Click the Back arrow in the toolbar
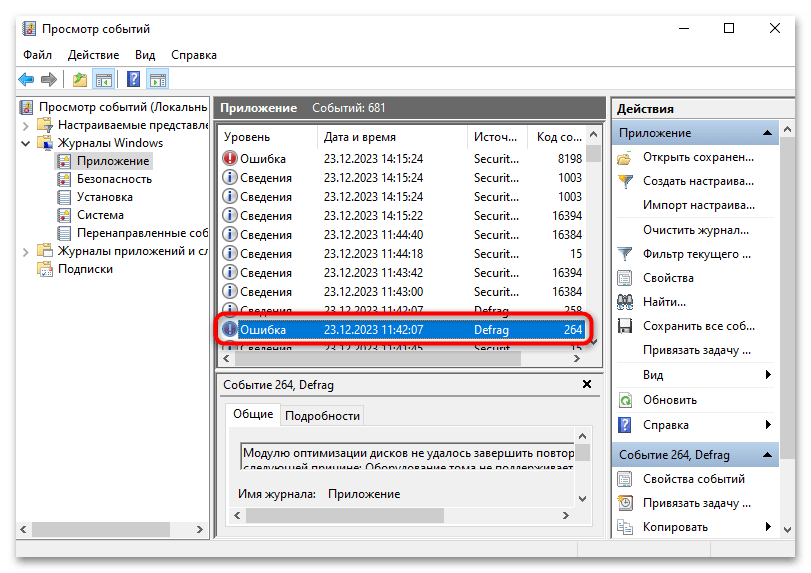 point(26,80)
